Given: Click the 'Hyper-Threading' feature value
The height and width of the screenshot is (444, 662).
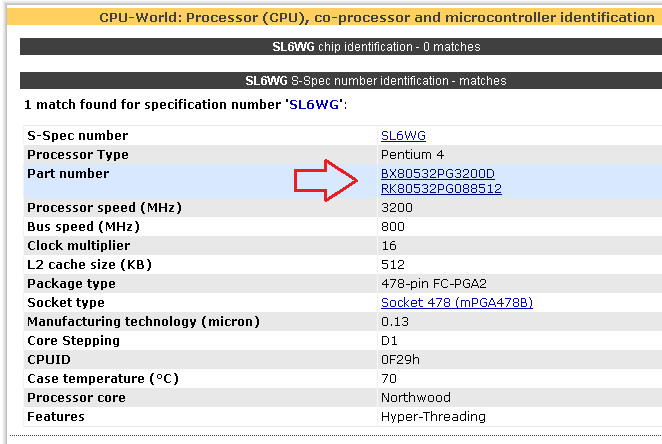Looking at the screenshot, I should click(433, 416).
